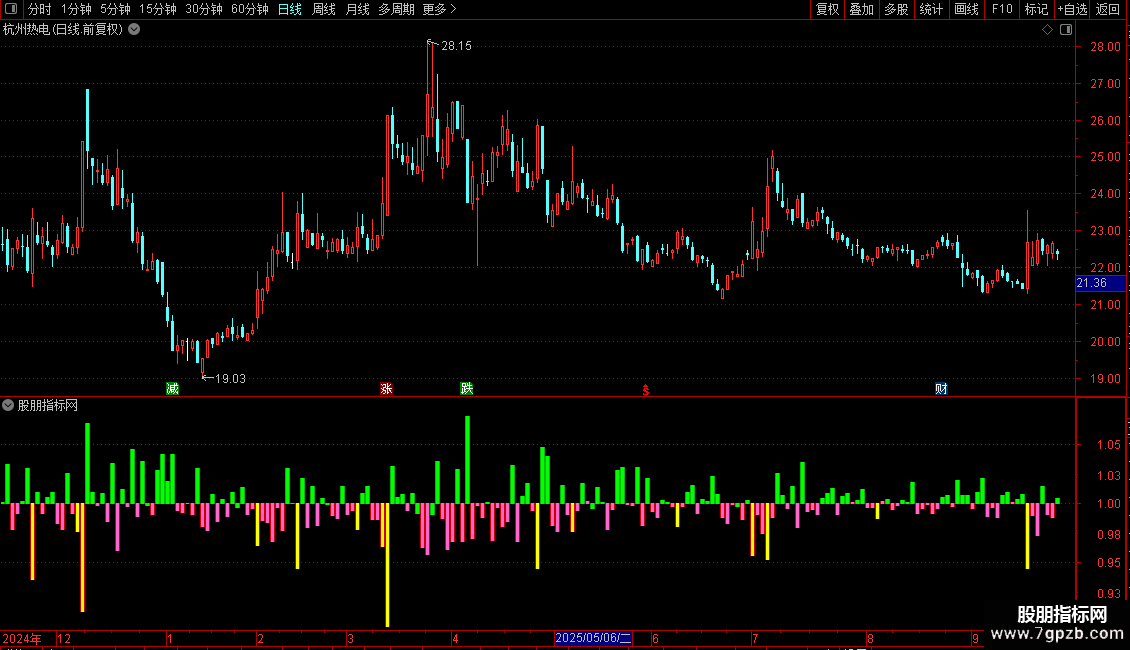
Task: Click the green 跌 event marker
Action: [467, 388]
